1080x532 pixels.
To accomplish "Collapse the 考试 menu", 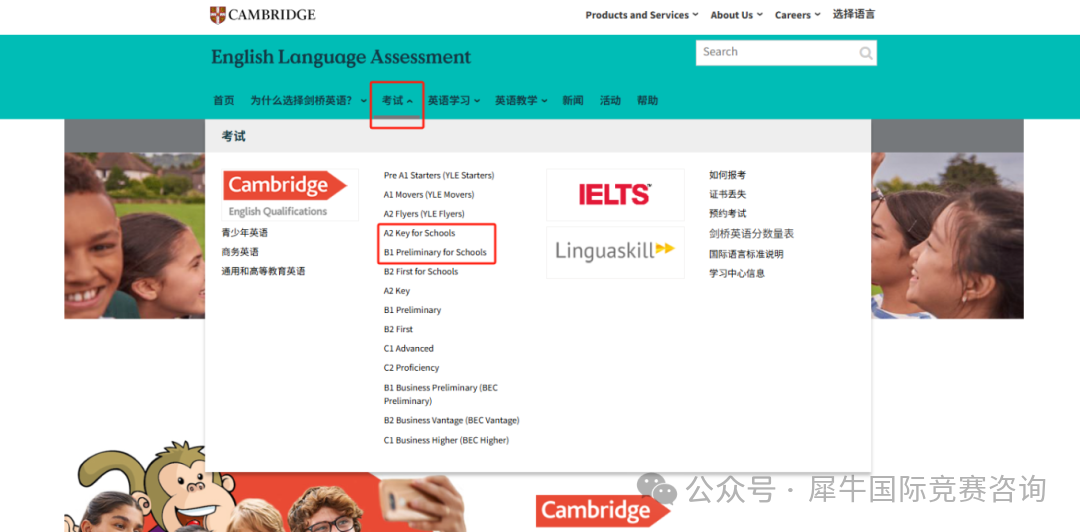I will [x=397, y=101].
